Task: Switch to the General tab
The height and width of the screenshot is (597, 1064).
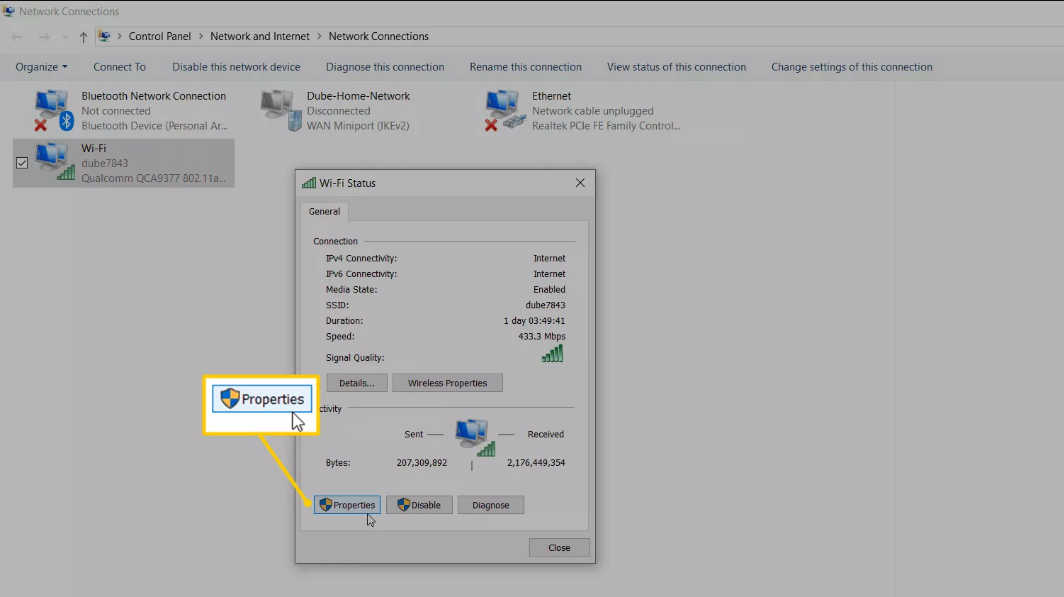Action: point(324,211)
